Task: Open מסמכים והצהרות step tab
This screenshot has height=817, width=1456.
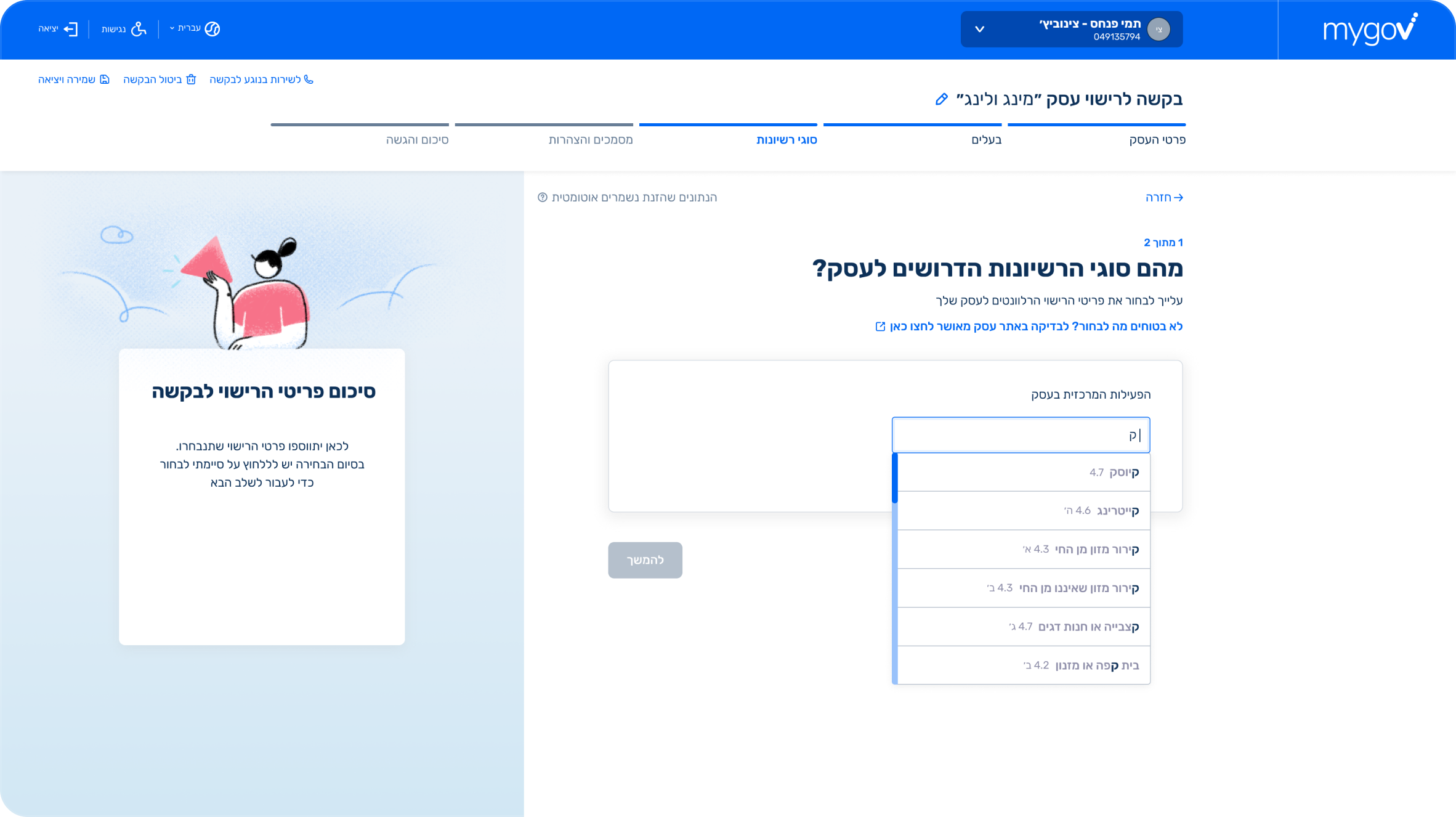Action: click(x=590, y=140)
